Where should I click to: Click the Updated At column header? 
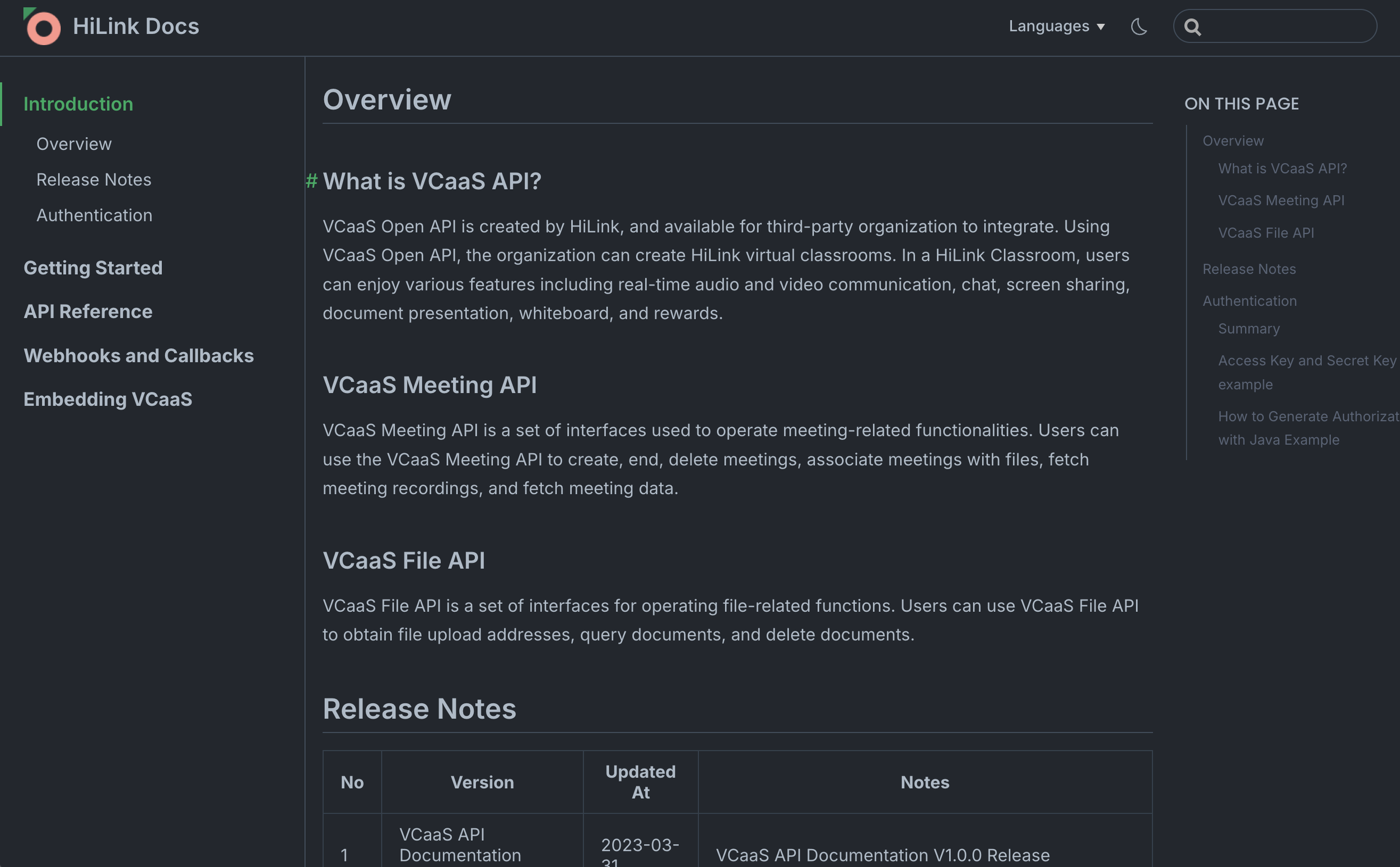[x=641, y=782]
